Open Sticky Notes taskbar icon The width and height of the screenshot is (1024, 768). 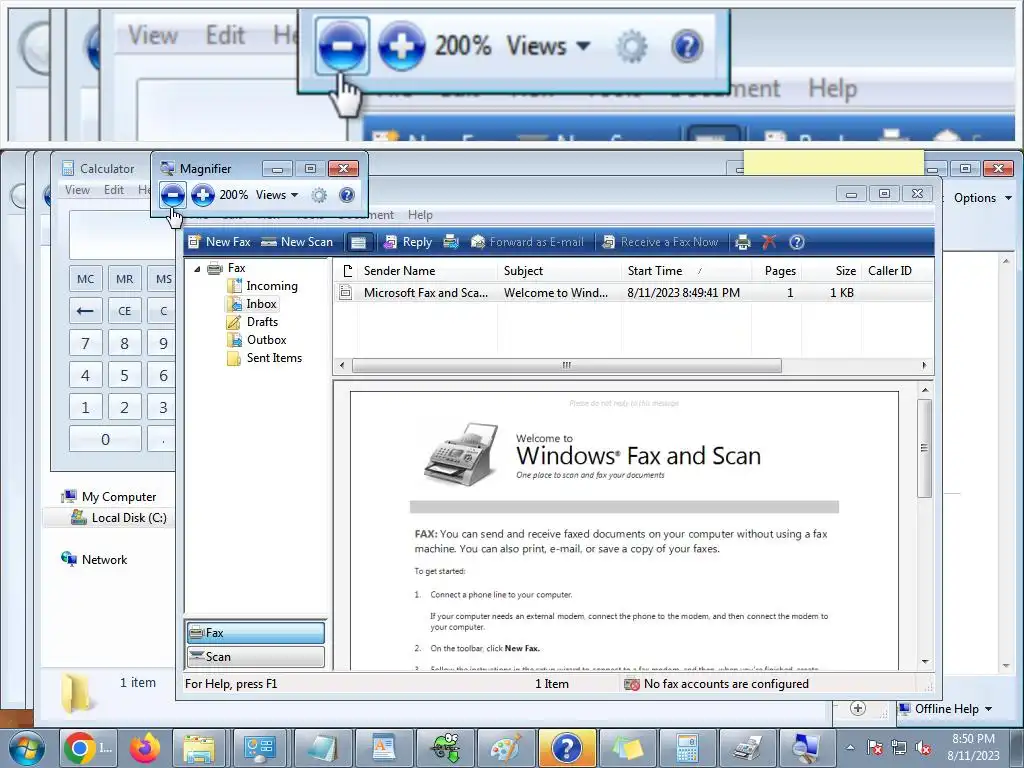pos(628,748)
